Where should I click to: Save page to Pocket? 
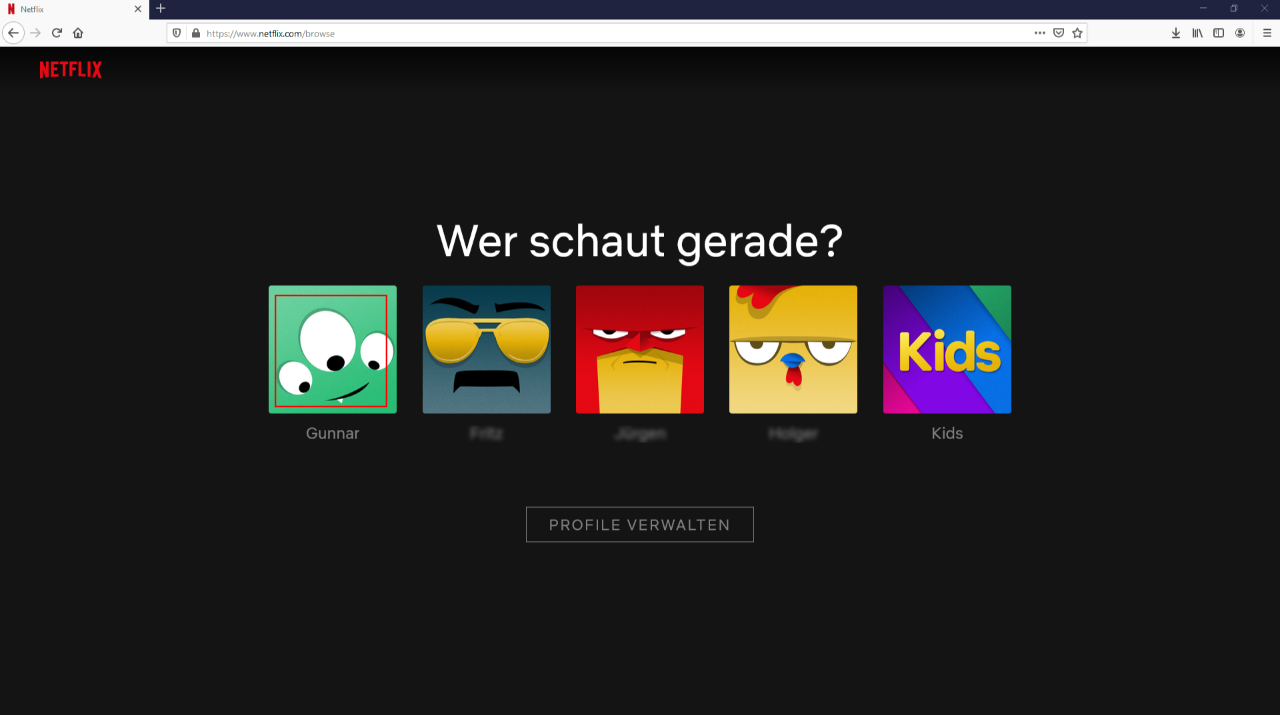[x=1058, y=33]
